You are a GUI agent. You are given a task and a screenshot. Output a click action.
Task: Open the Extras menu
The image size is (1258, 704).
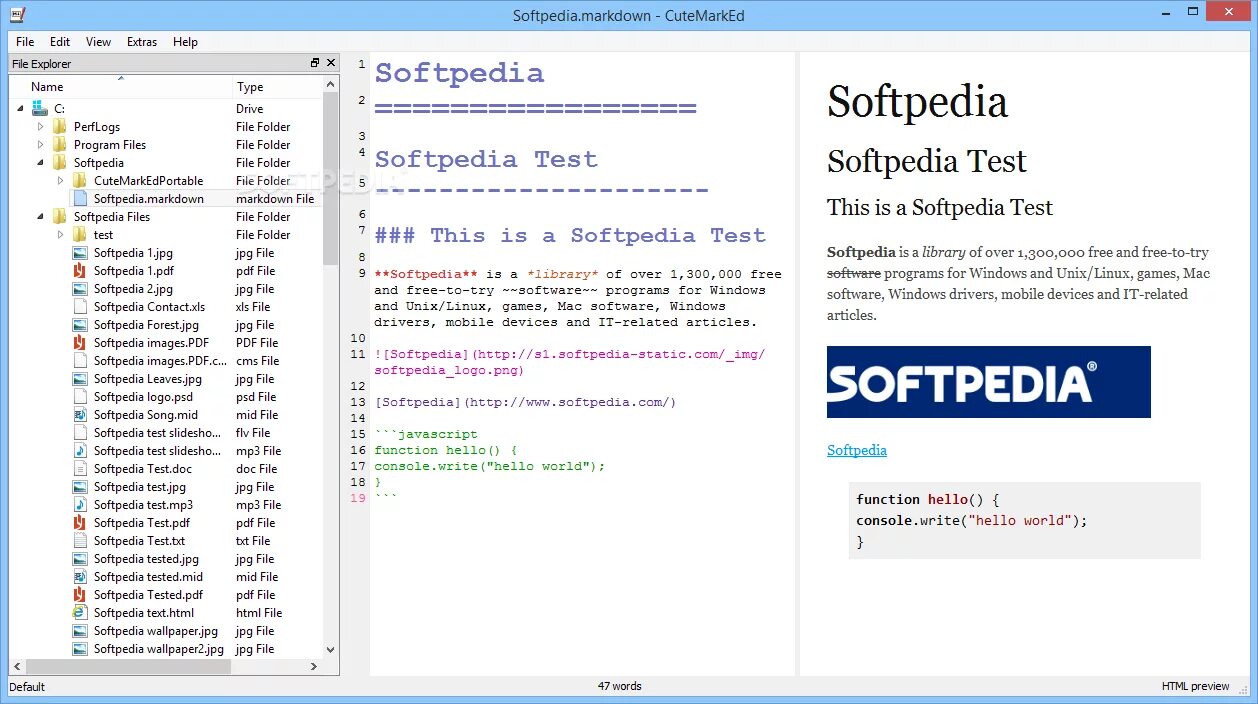[142, 42]
